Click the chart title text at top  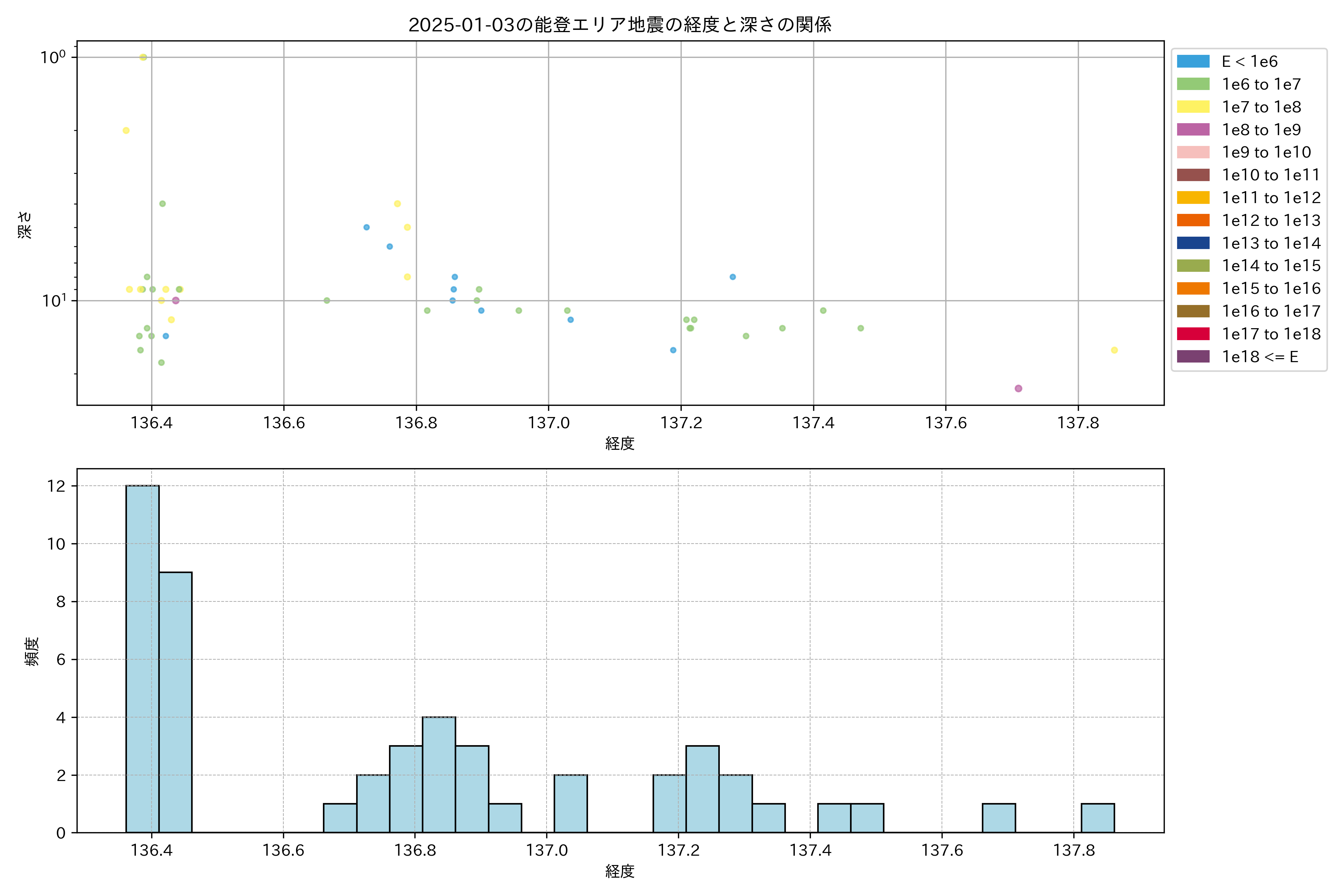[x=620, y=25]
